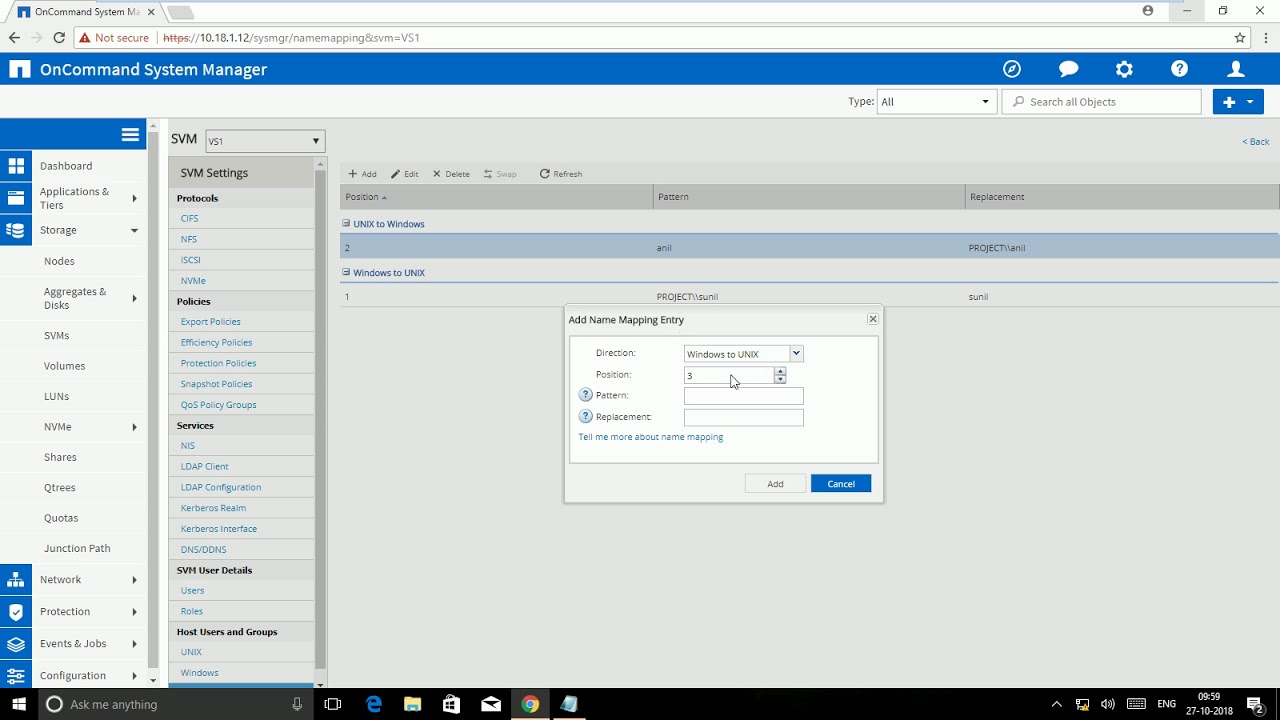
Task: Click the Applications & Tiers icon
Action: coord(16,198)
